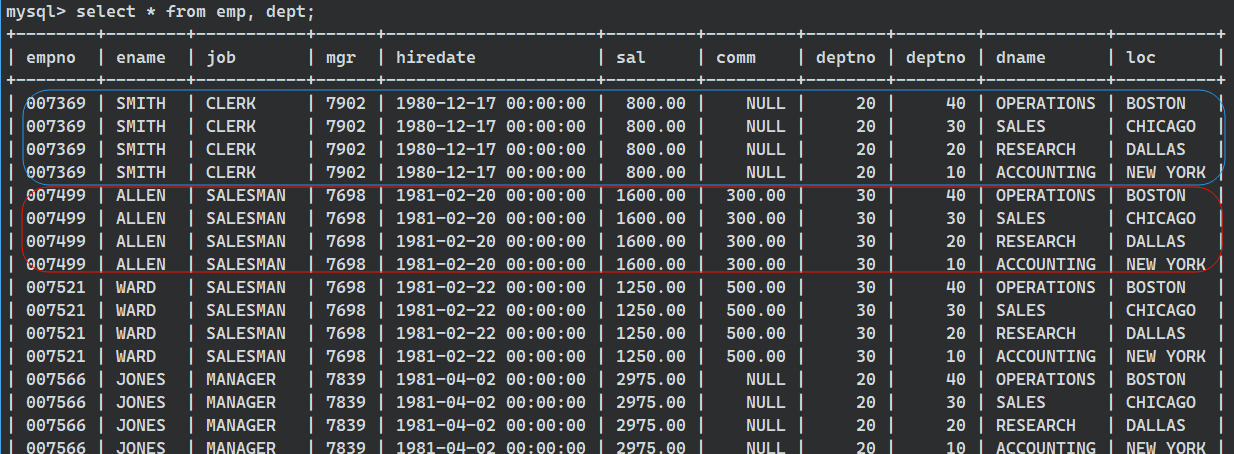Click ACCOUNTING in ALLEN's NEW YORK row
Image resolution: width=1234 pixels, height=454 pixels.
tap(1046, 264)
